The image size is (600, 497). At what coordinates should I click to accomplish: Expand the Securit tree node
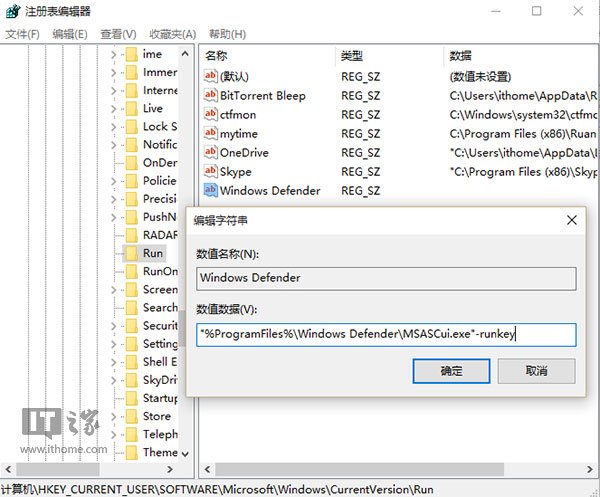coord(113,326)
